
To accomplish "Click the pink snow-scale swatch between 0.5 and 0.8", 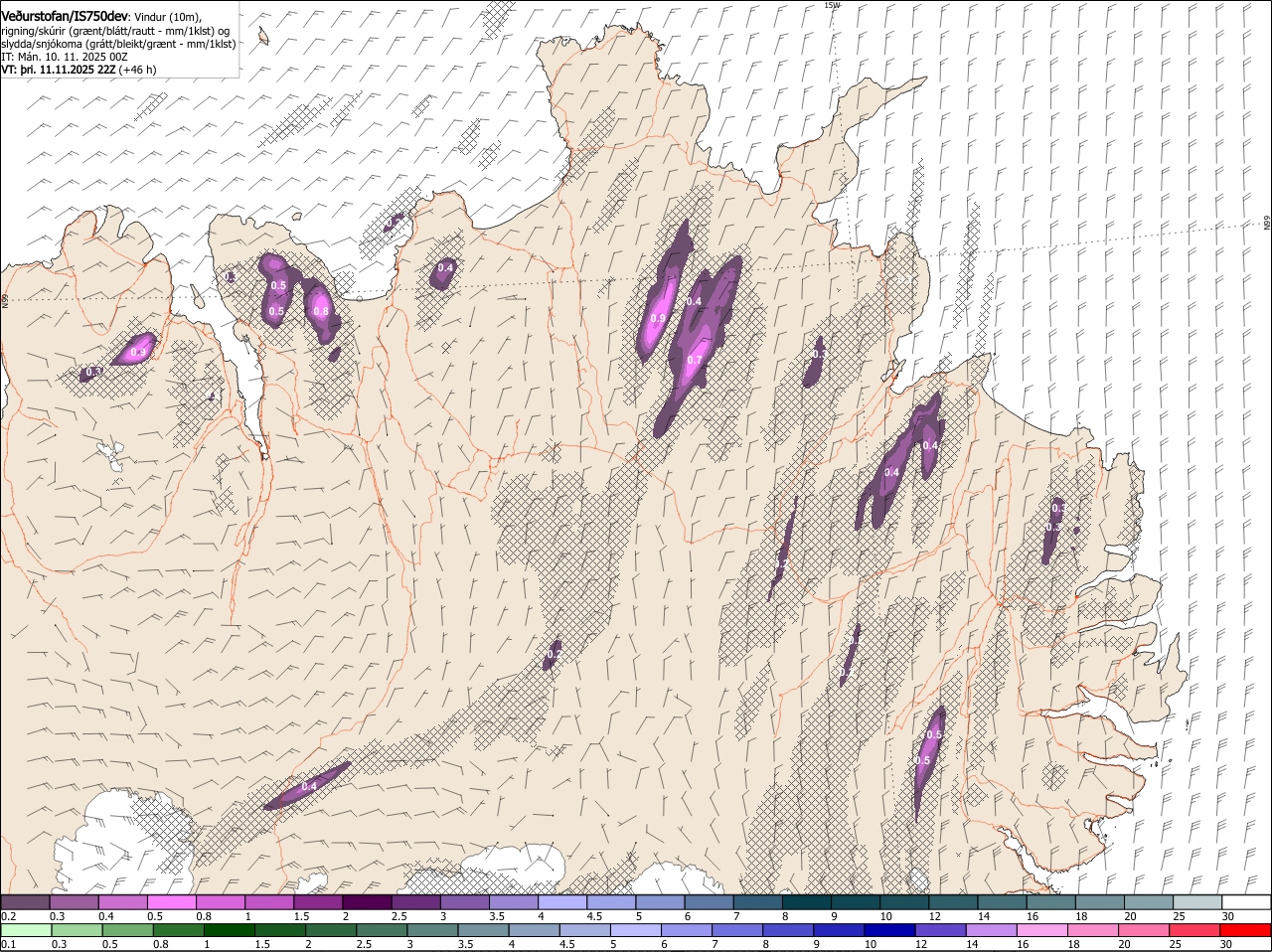I will click(x=171, y=901).
